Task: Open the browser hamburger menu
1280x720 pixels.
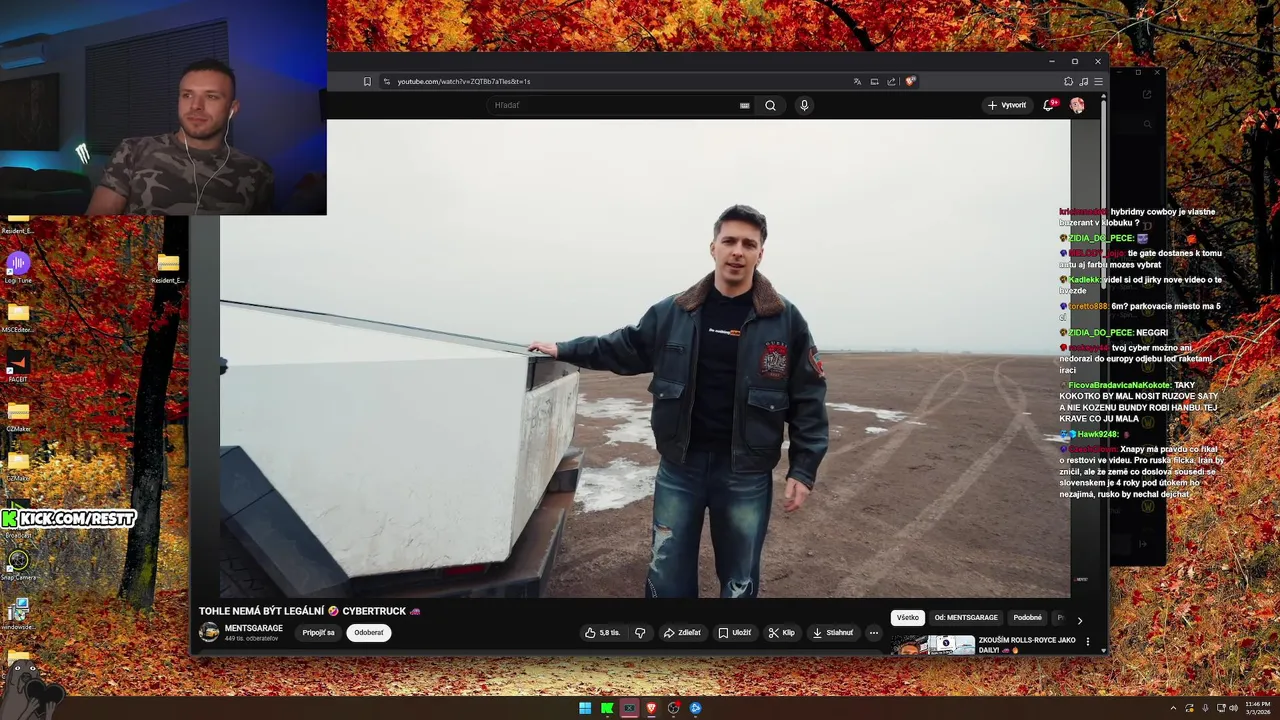Action: click(x=1098, y=81)
